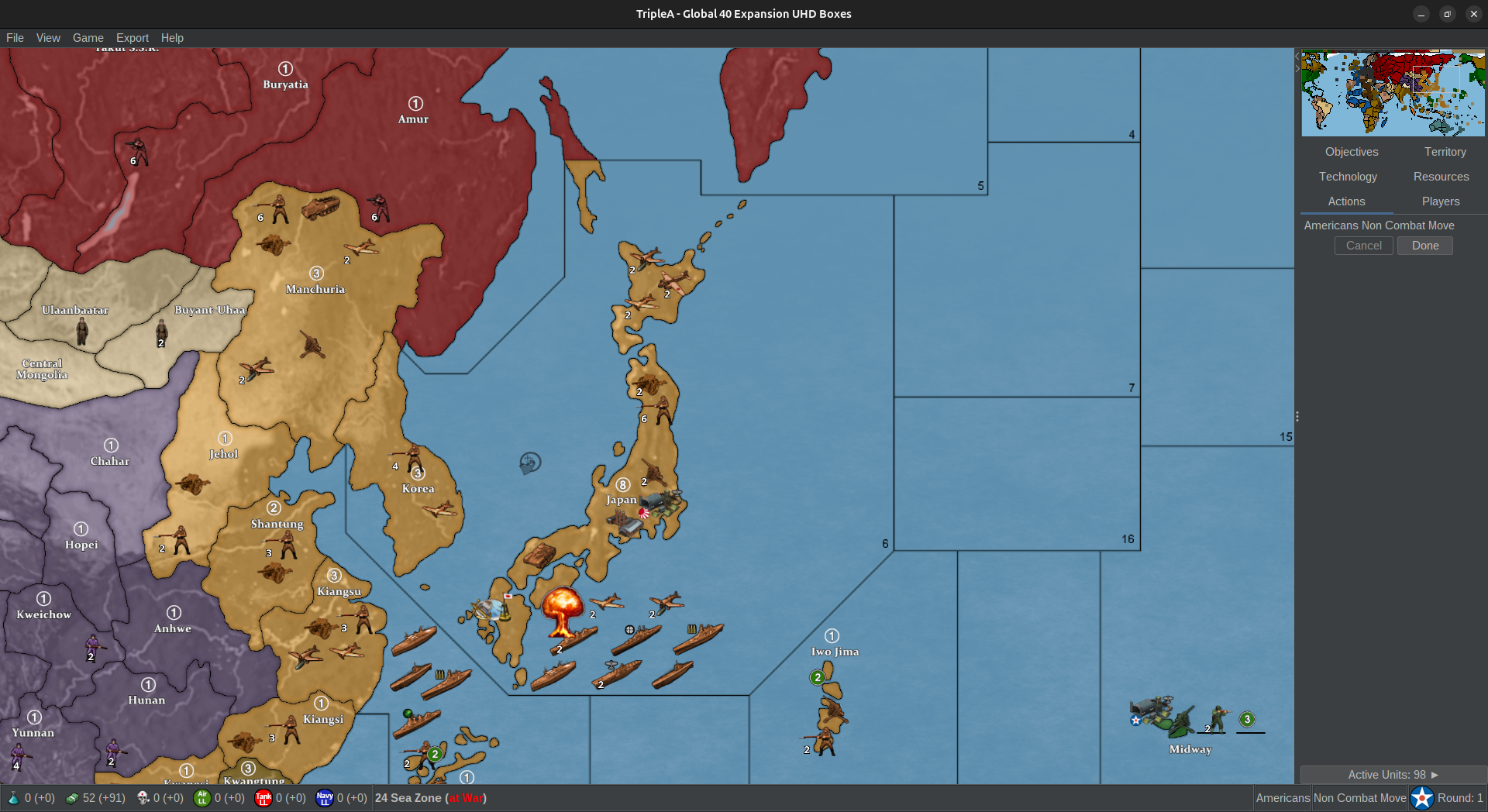Select the Mongolian infantry in Ulaanbaatar
Image resolution: width=1488 pixels, height=812 pixels.
click(82, 332)
